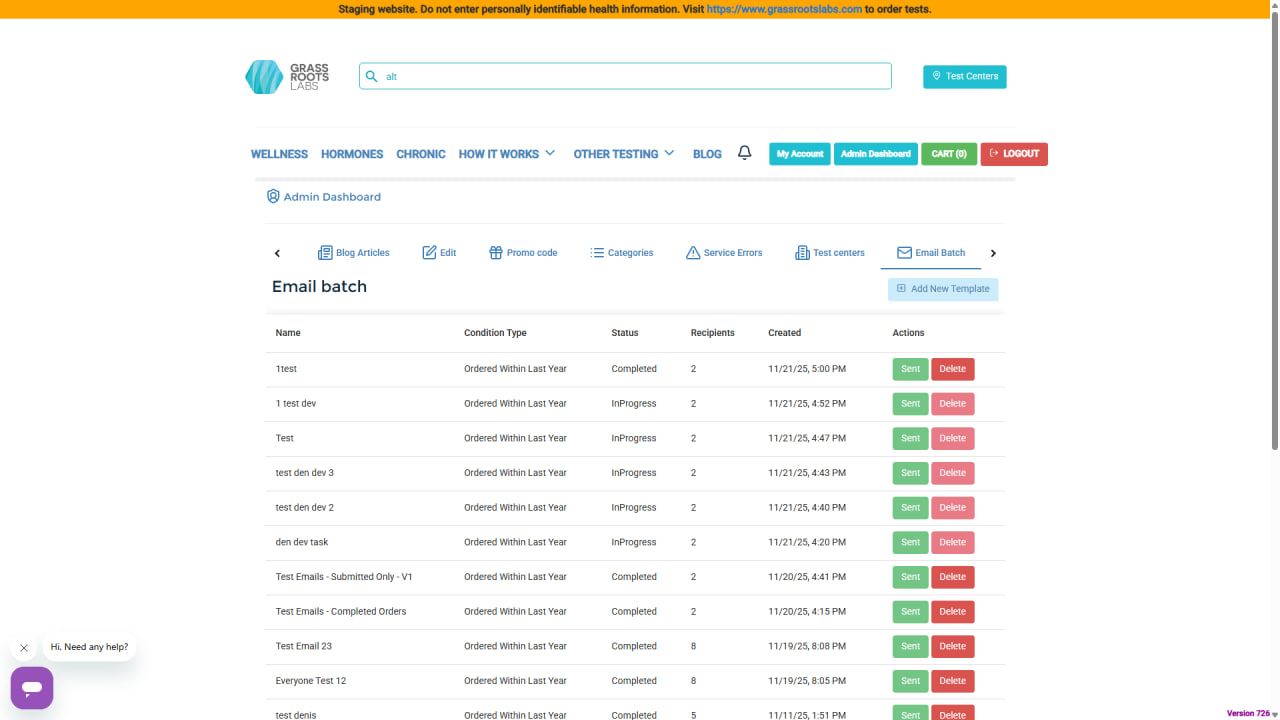
Task: Go to the Chronic menu item
Action: (421, 154)
